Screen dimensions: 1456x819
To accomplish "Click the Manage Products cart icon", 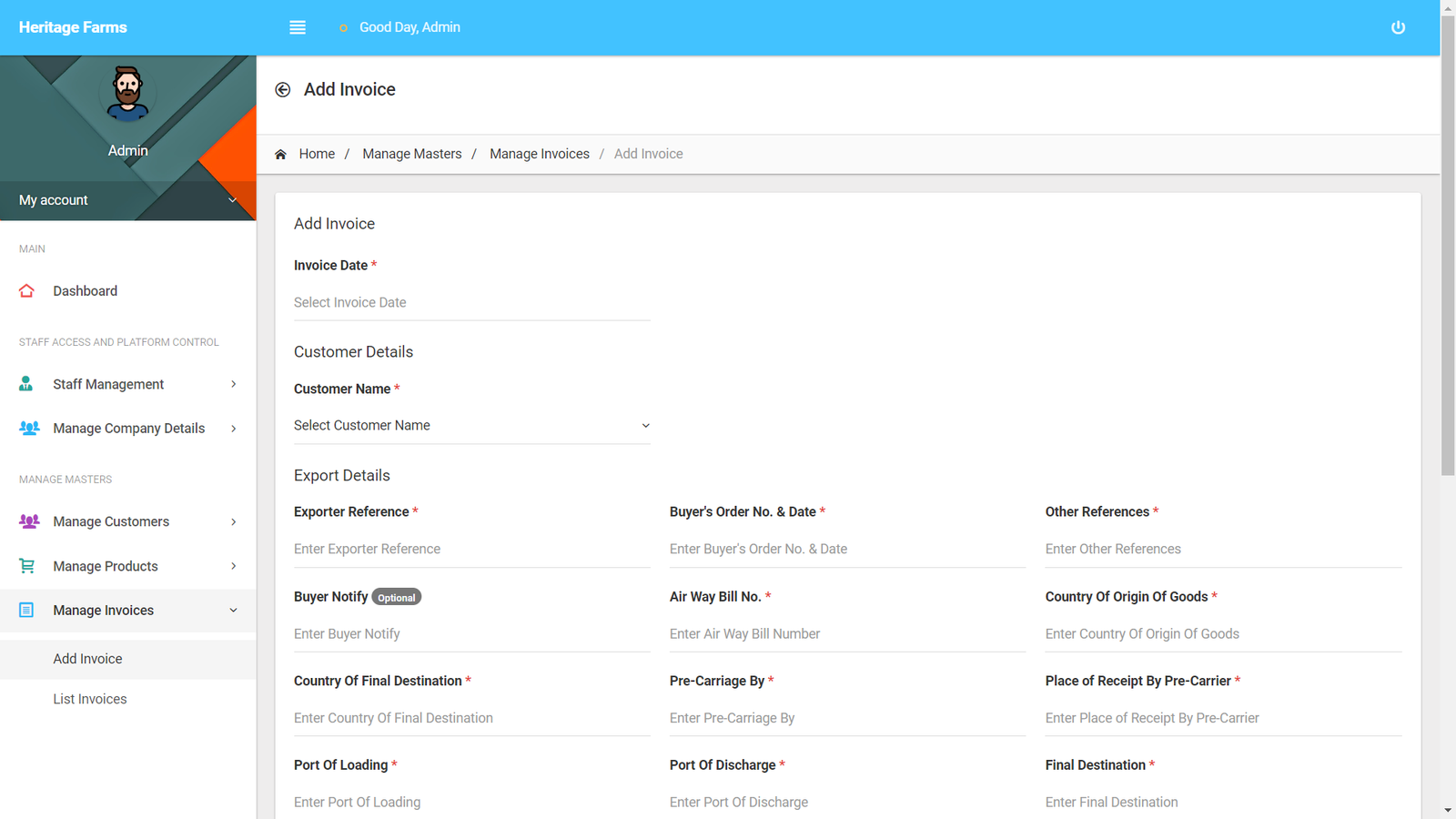I will coord(26,566).
